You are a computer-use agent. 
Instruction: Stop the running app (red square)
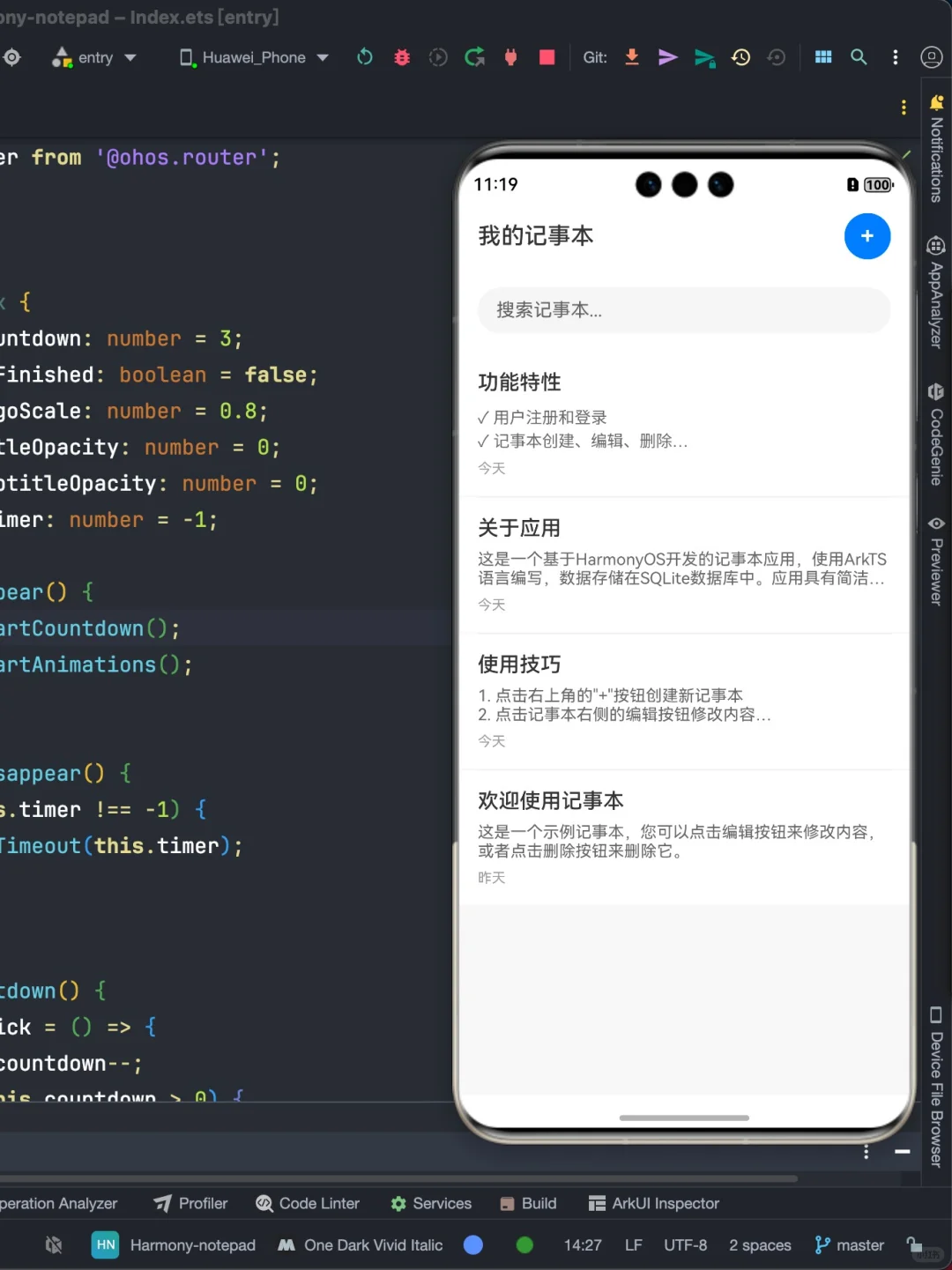tap(547, 56)
